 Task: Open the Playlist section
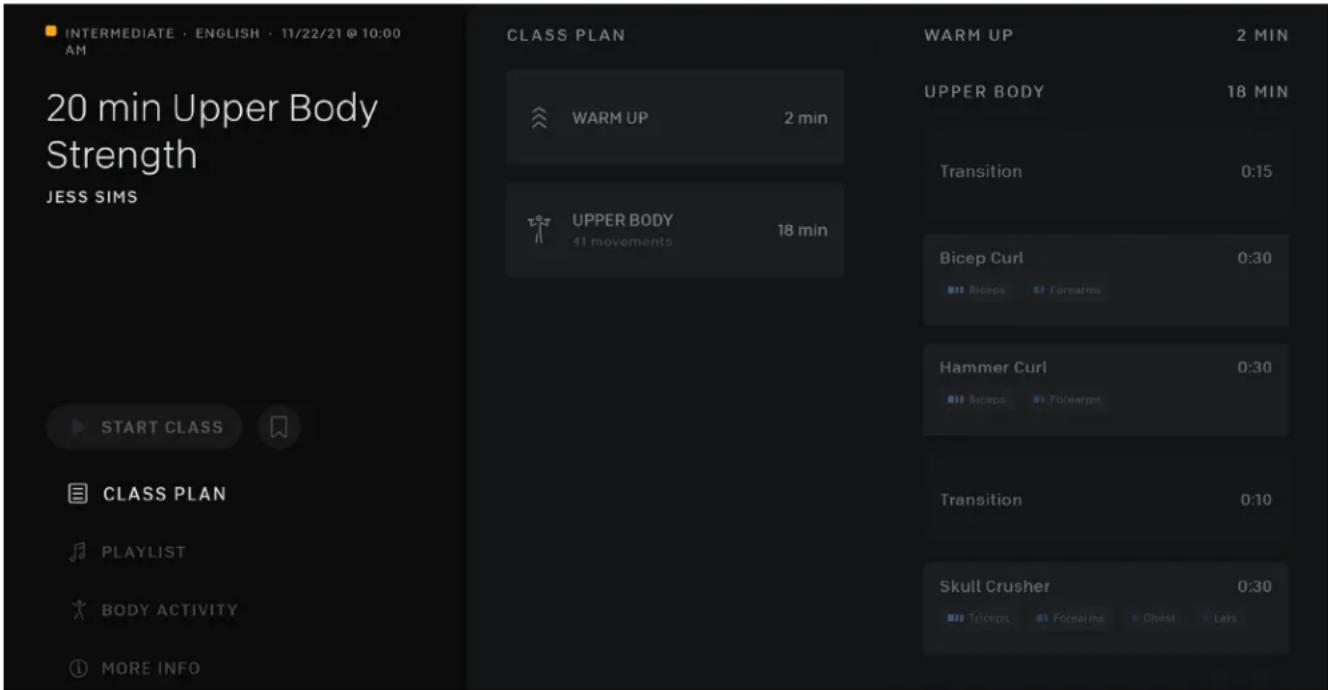[x=129, y=551]
